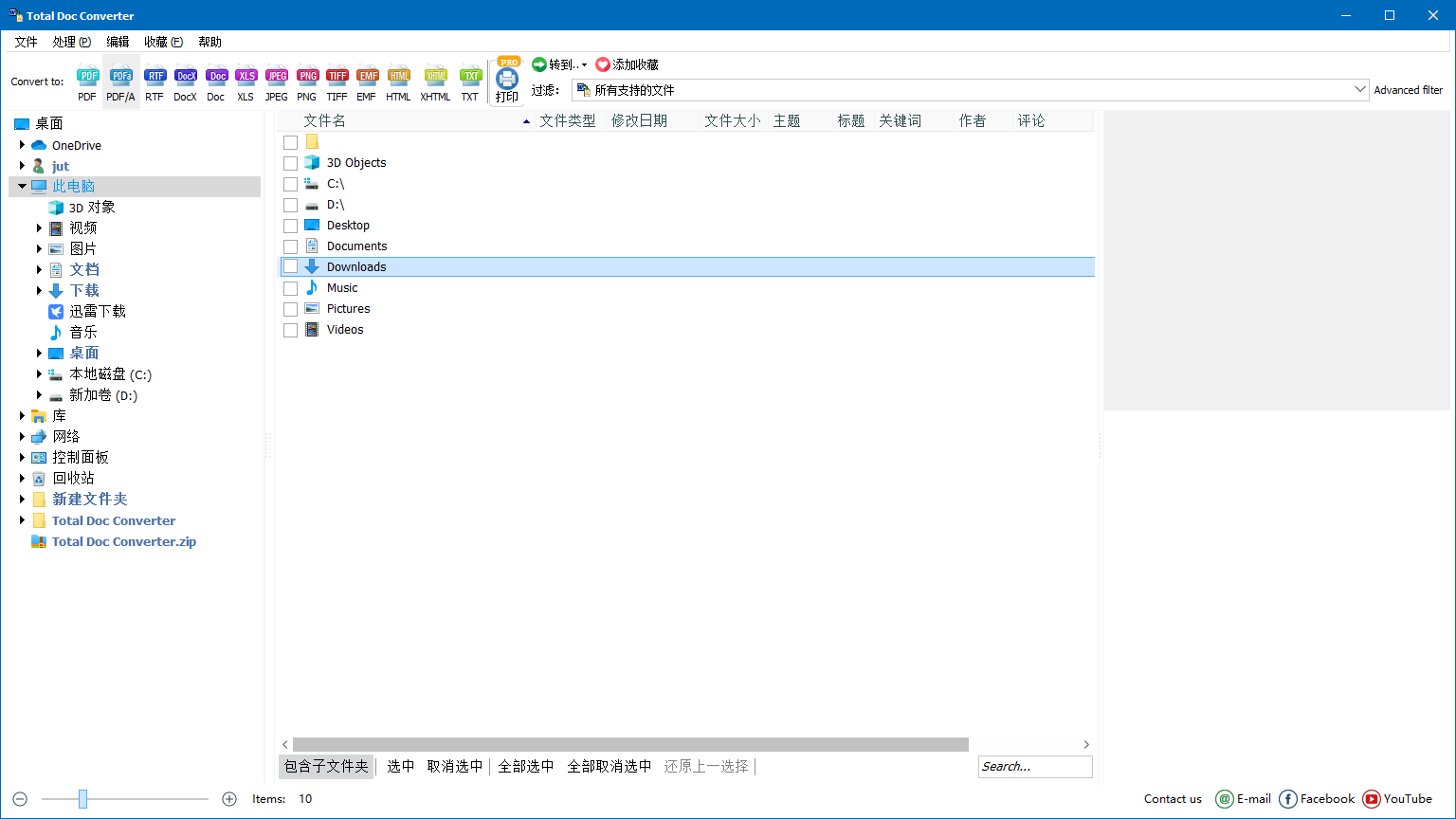The height and width of the screenshot is (819, 1456).
Task: Click the horizontal scrollbar in file list
Action: [630, 744]
